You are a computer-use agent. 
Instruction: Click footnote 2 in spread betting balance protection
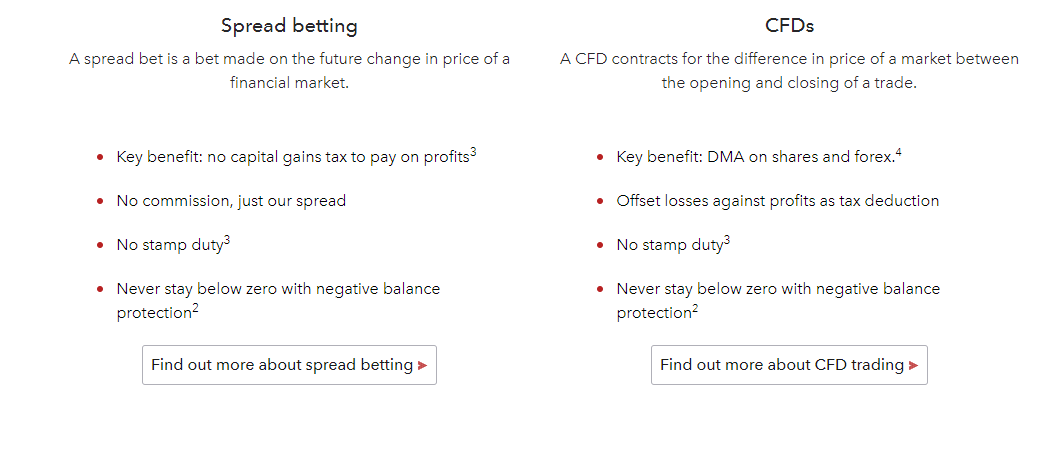(195, 309)
